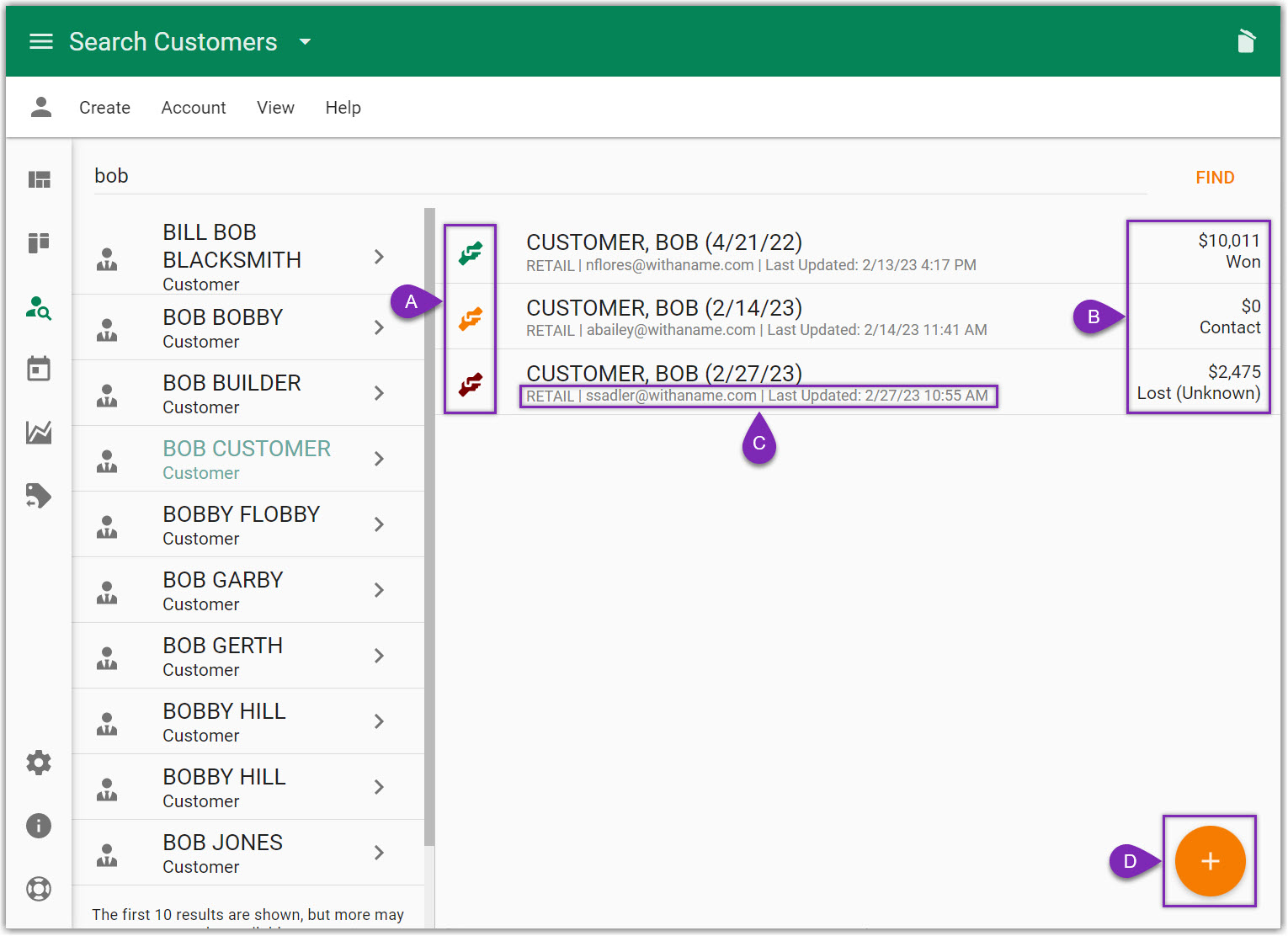Open the chart reports sidebar icon
Viewport: 1288px width, 936px height.
[x=39, y=433]
